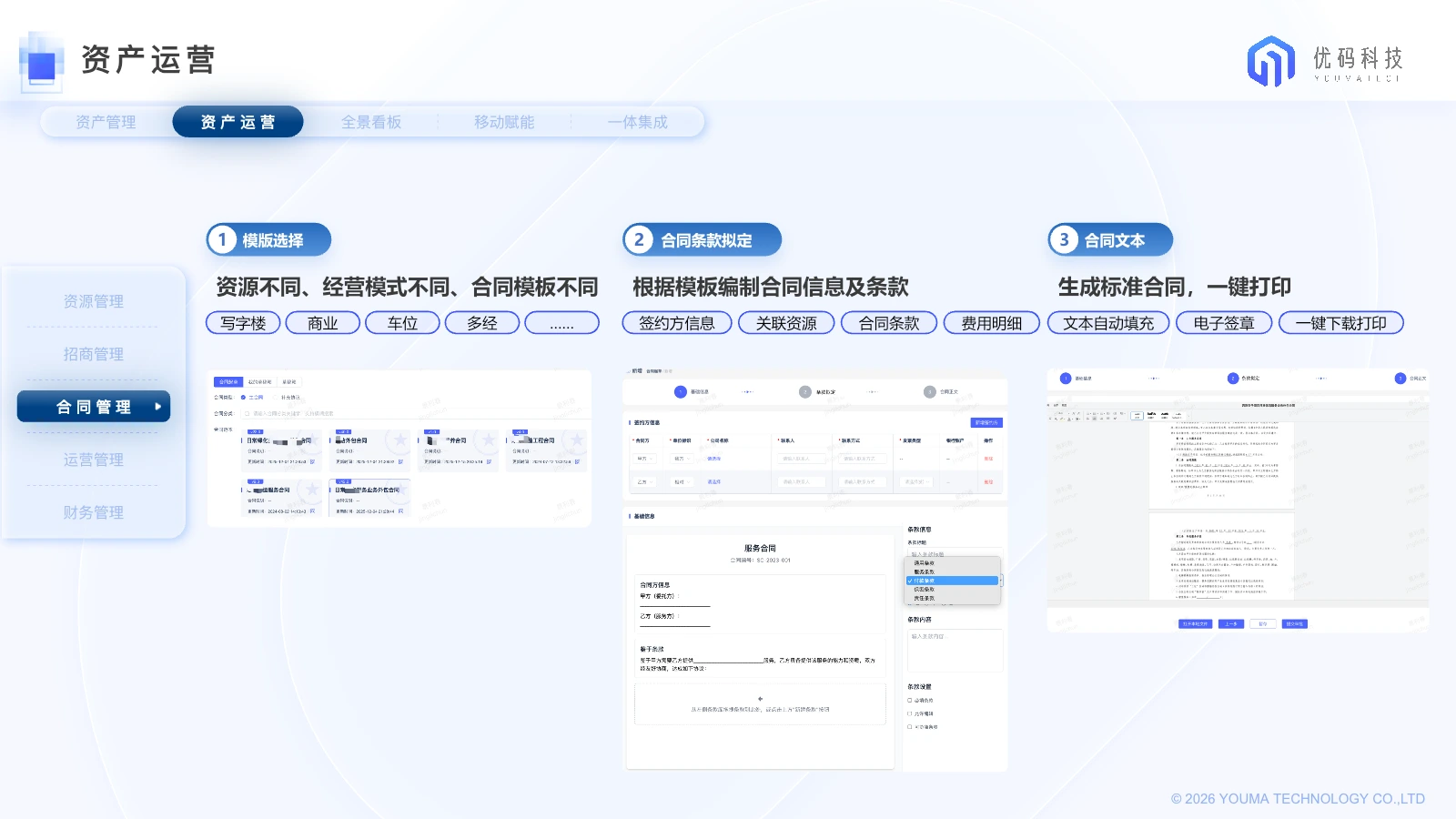Open 招商管理 in the sidebar
The width and height of the screenshot is (1456, 819).
coord(94,354)
